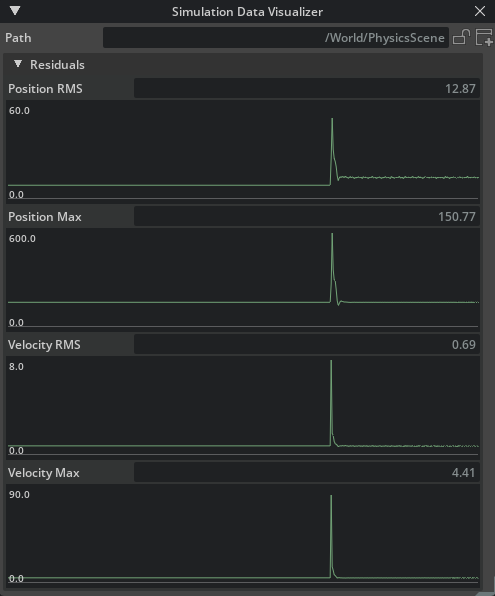Click the Position RMS label
This screenshot has height=596, width=495.
[45, 89]
